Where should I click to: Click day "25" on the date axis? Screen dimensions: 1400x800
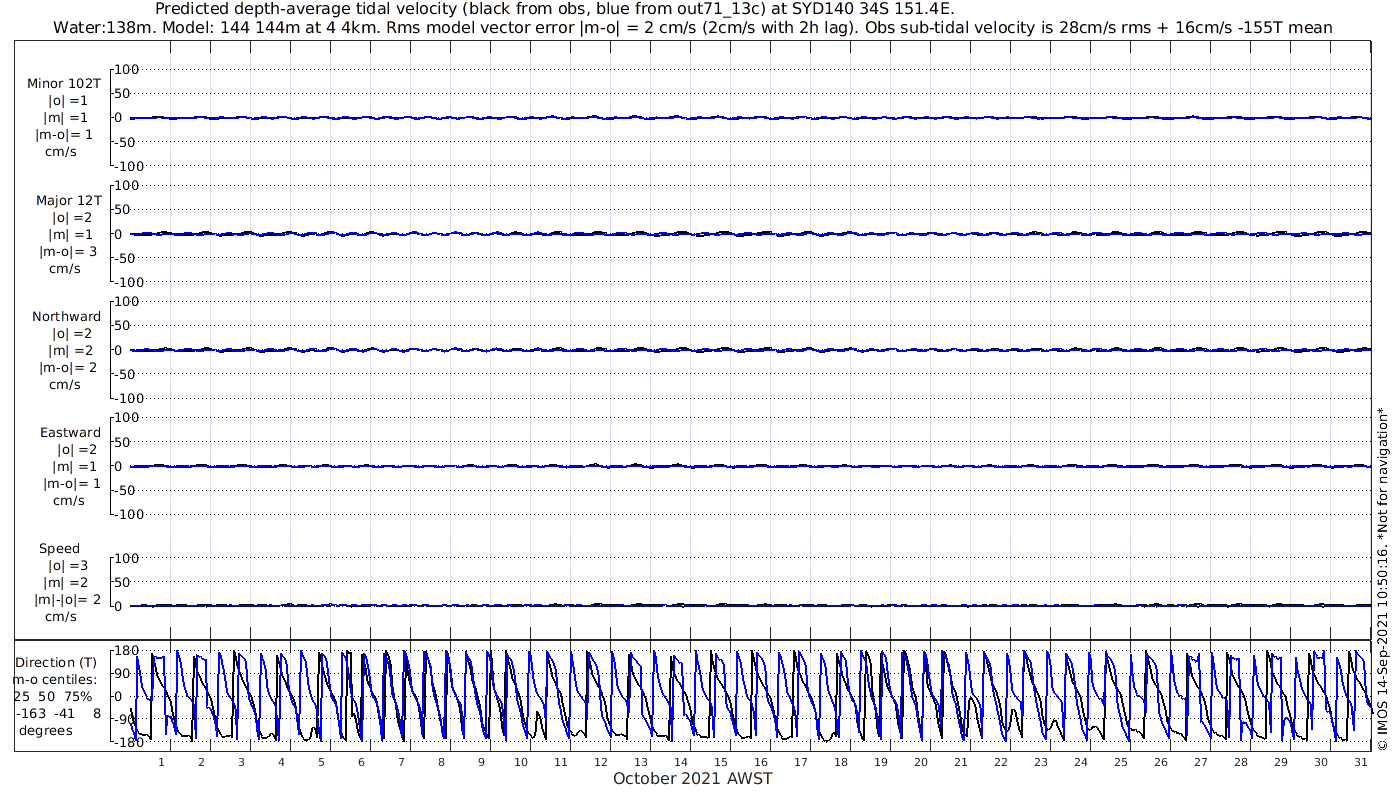pyautogui.click(x=1121, y=762)
